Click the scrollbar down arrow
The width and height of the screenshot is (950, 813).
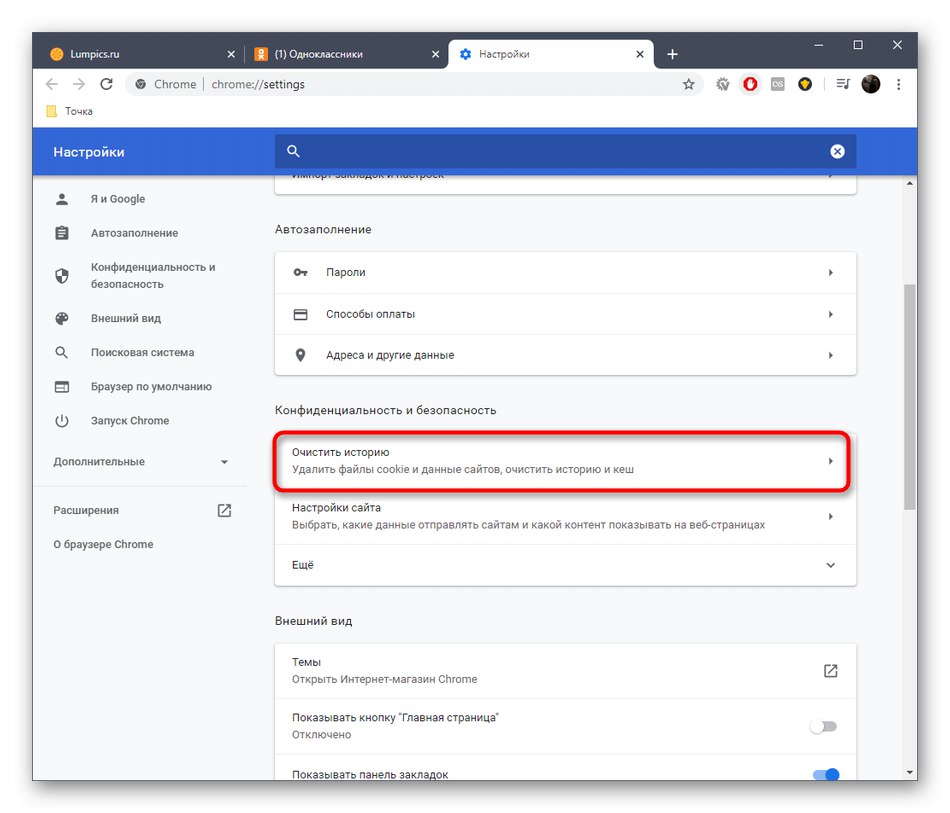click(909, 772)
